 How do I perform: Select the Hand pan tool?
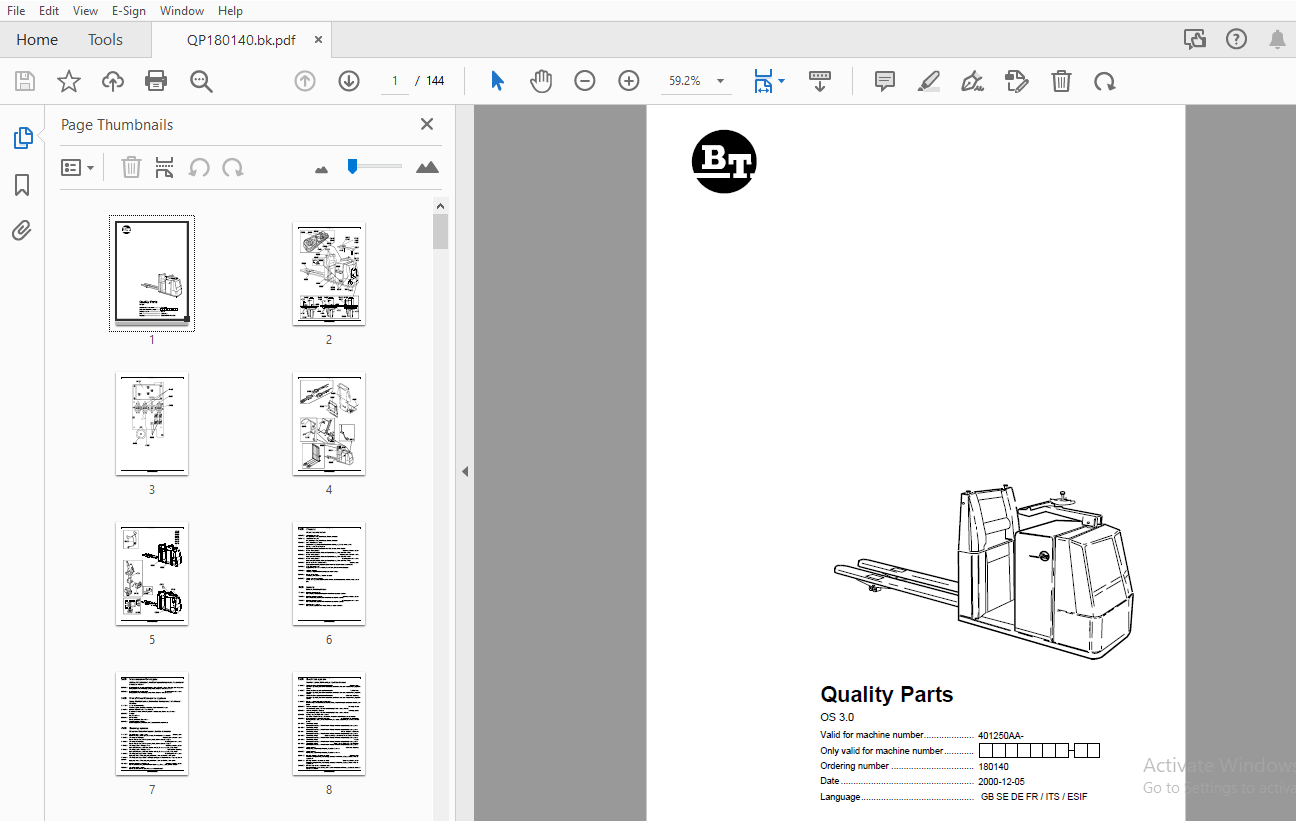pos(541,82)
